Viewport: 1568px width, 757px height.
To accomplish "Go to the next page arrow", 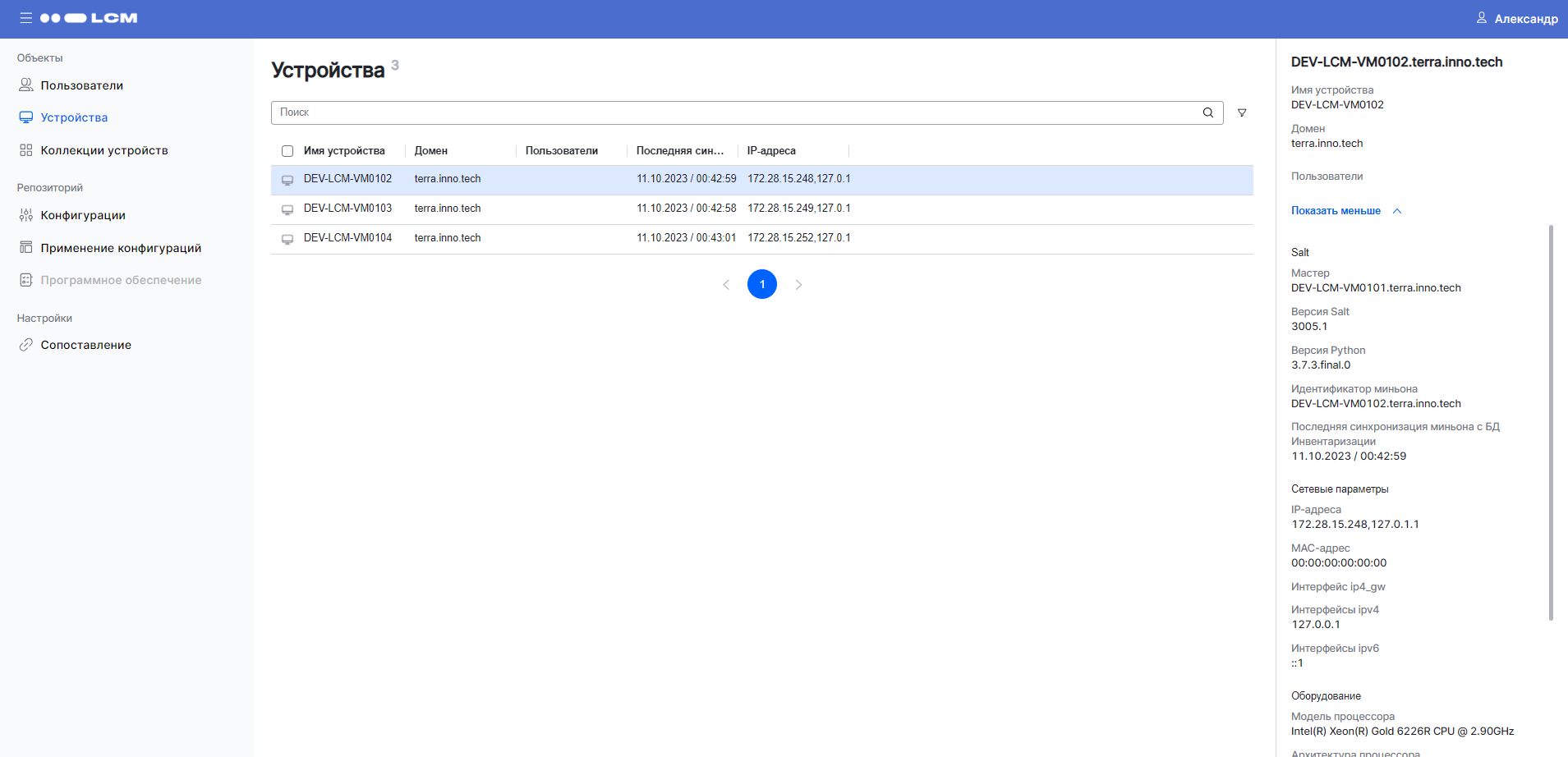I will pos(798,285).
